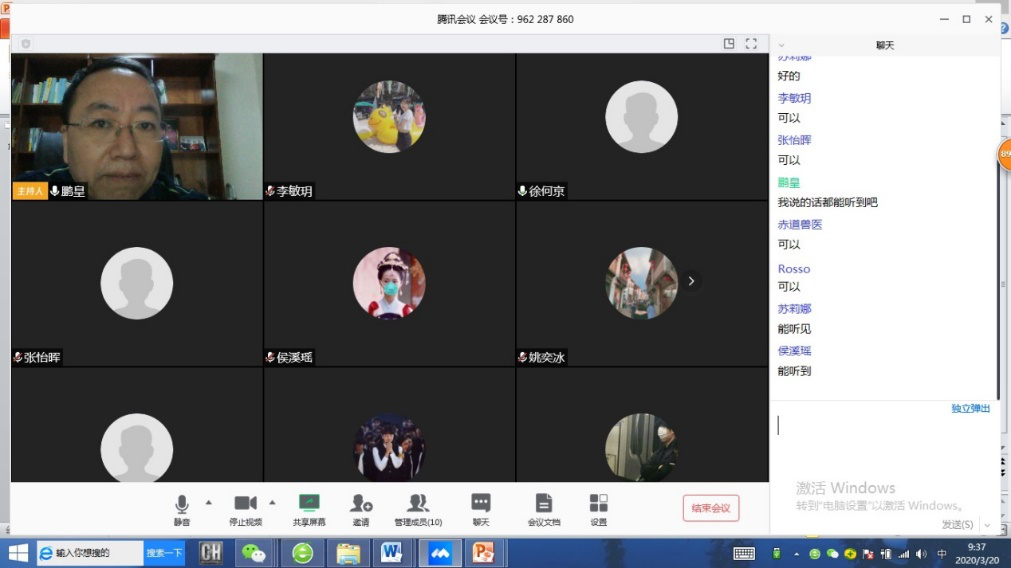Click the invite (邀请) icon
The image size is (1011, 568).
pos(361,507)
